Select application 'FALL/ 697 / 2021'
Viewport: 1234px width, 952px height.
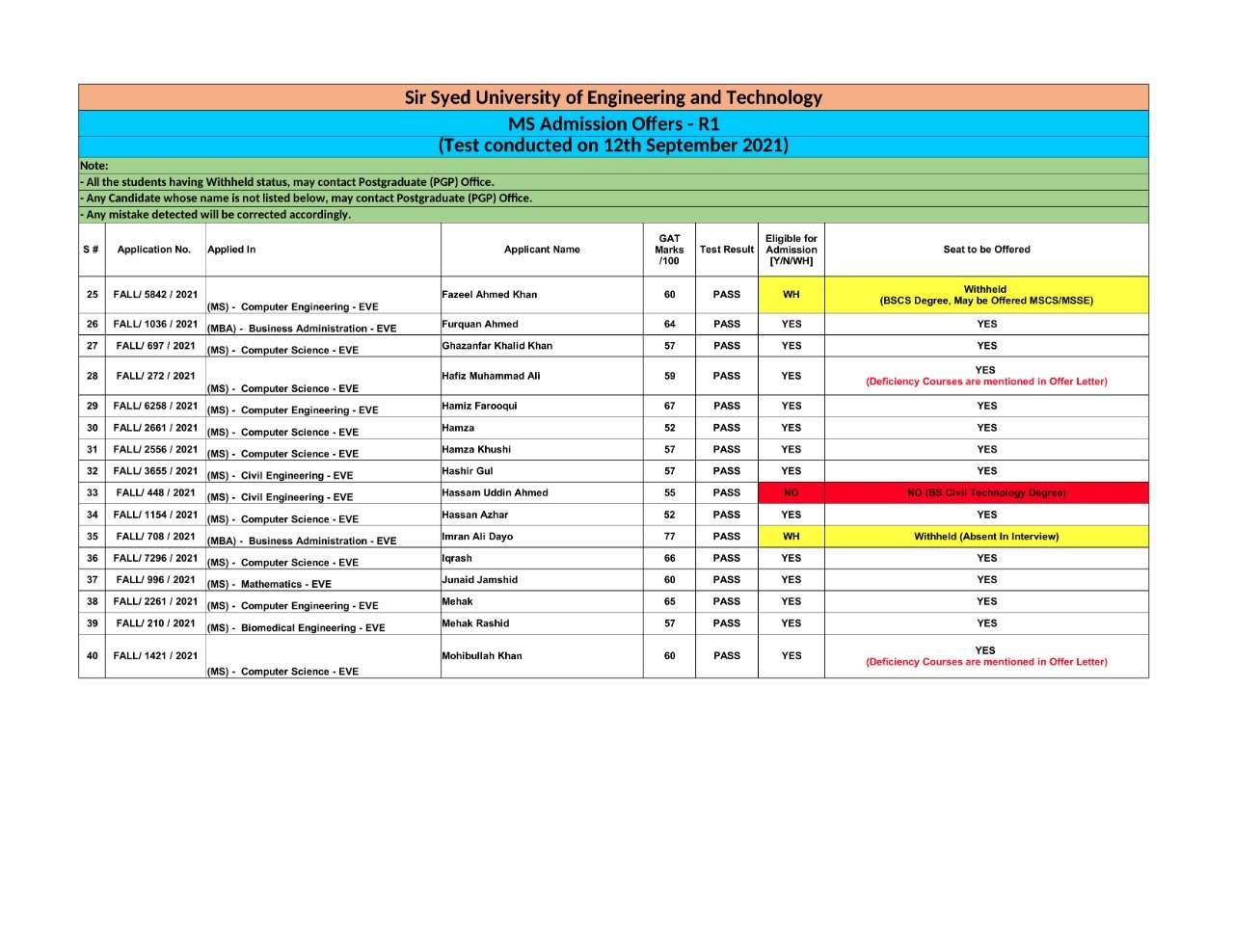click(155, 346)
